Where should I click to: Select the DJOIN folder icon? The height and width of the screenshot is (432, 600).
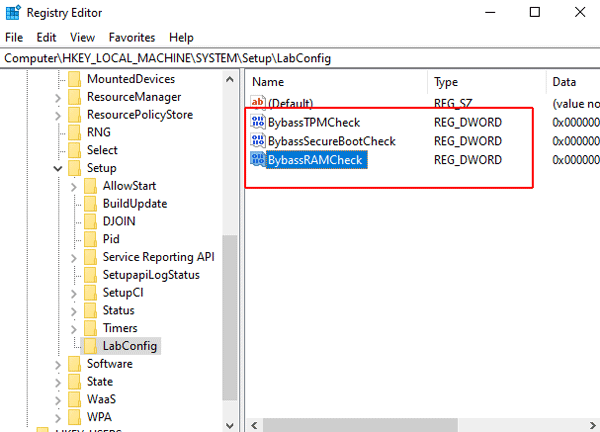(91, 221)
